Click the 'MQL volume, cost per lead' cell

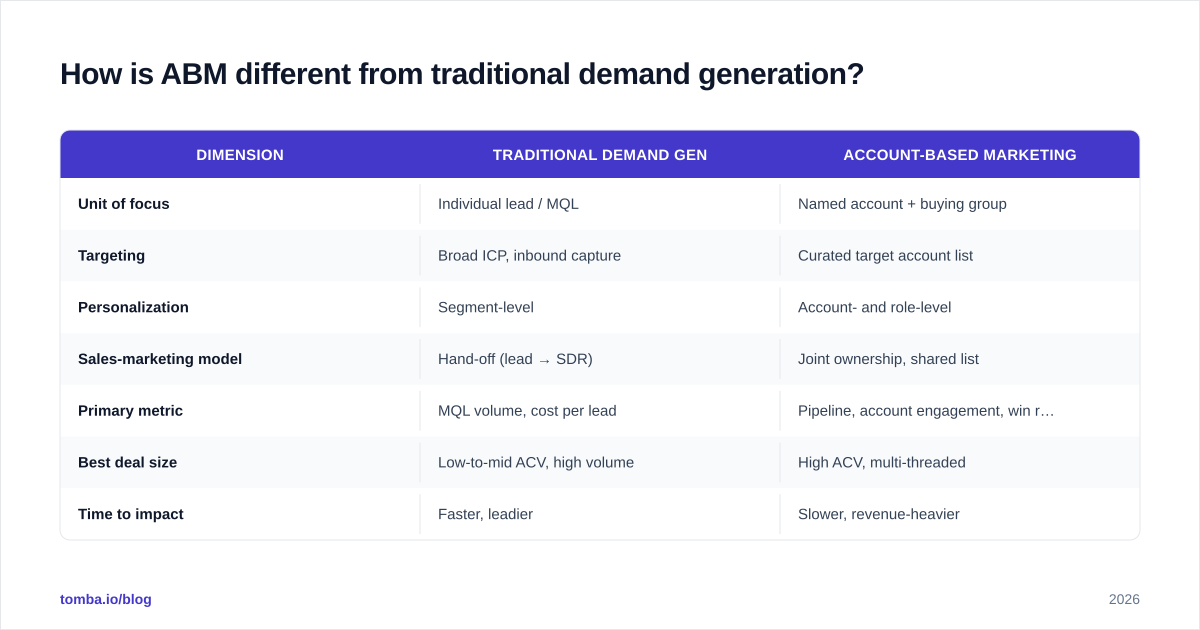pos(527,411)
